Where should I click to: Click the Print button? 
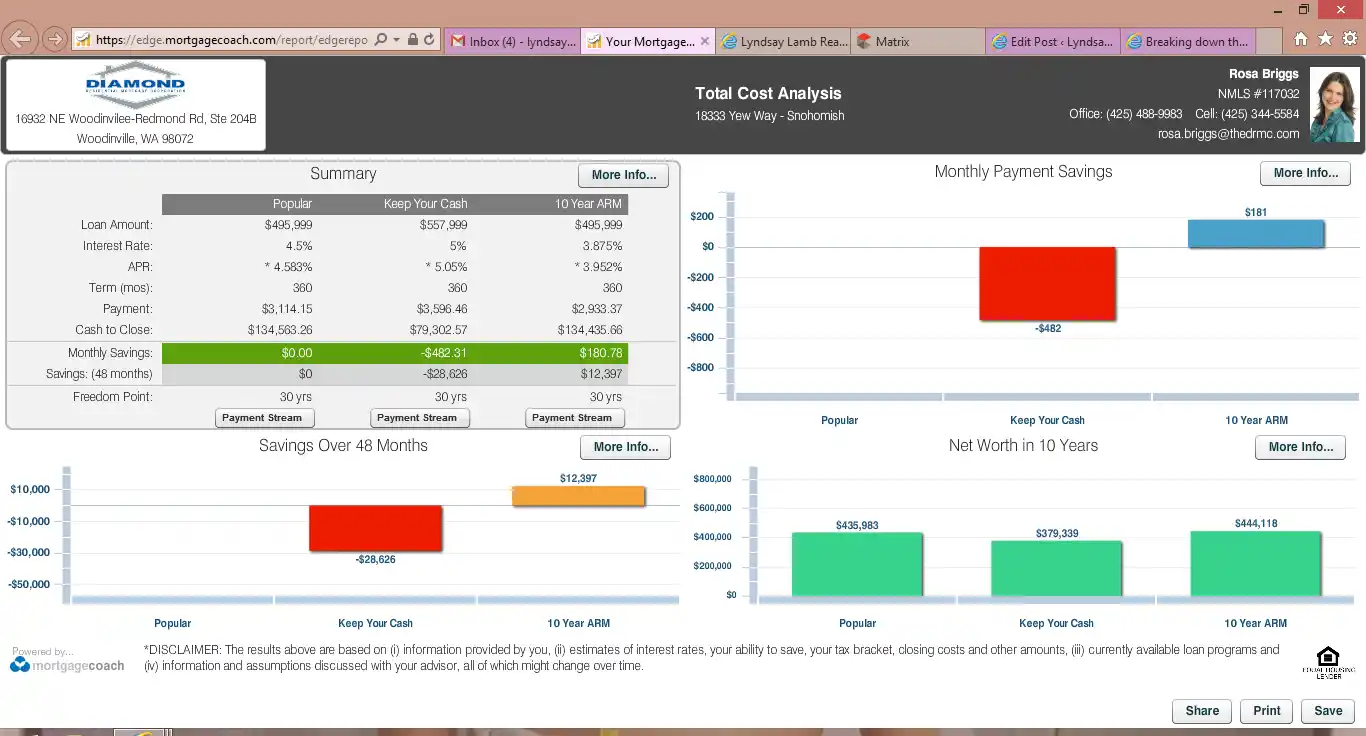tap(1266, 711)
